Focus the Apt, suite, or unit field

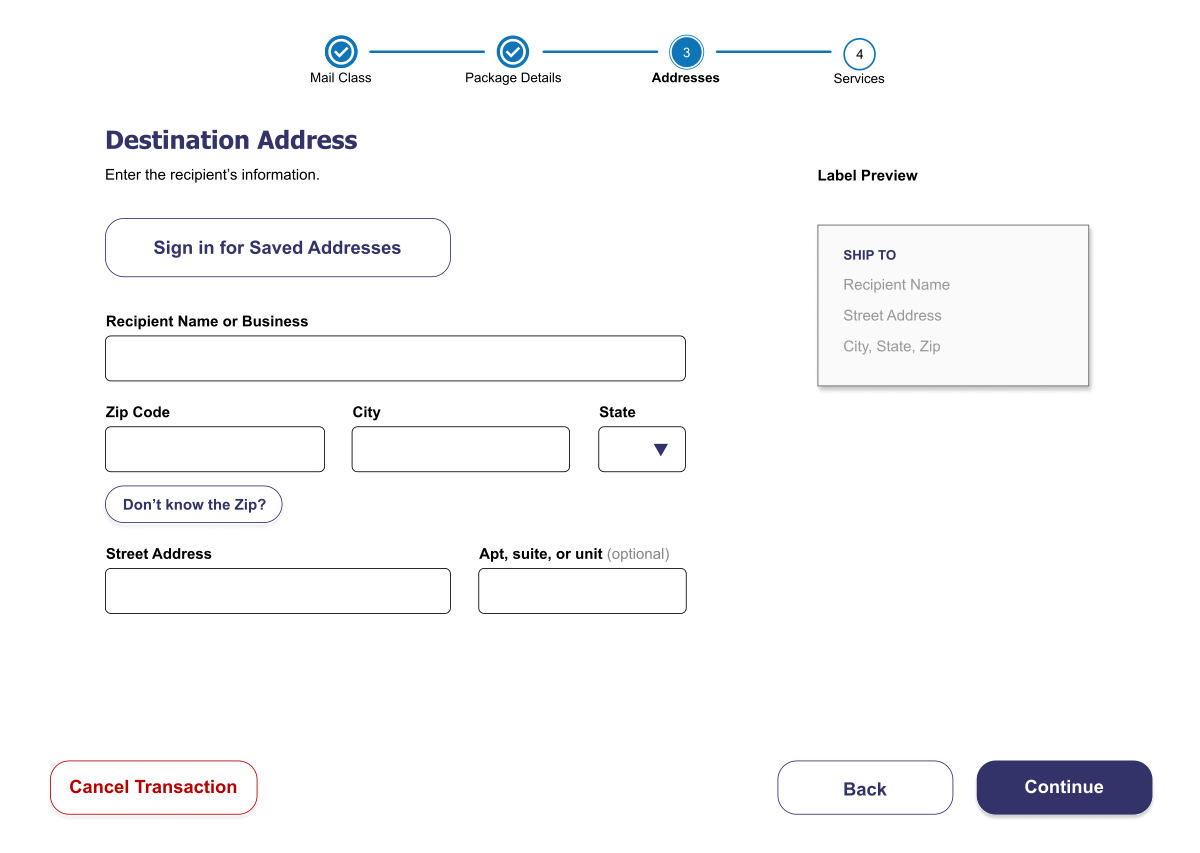582,591
